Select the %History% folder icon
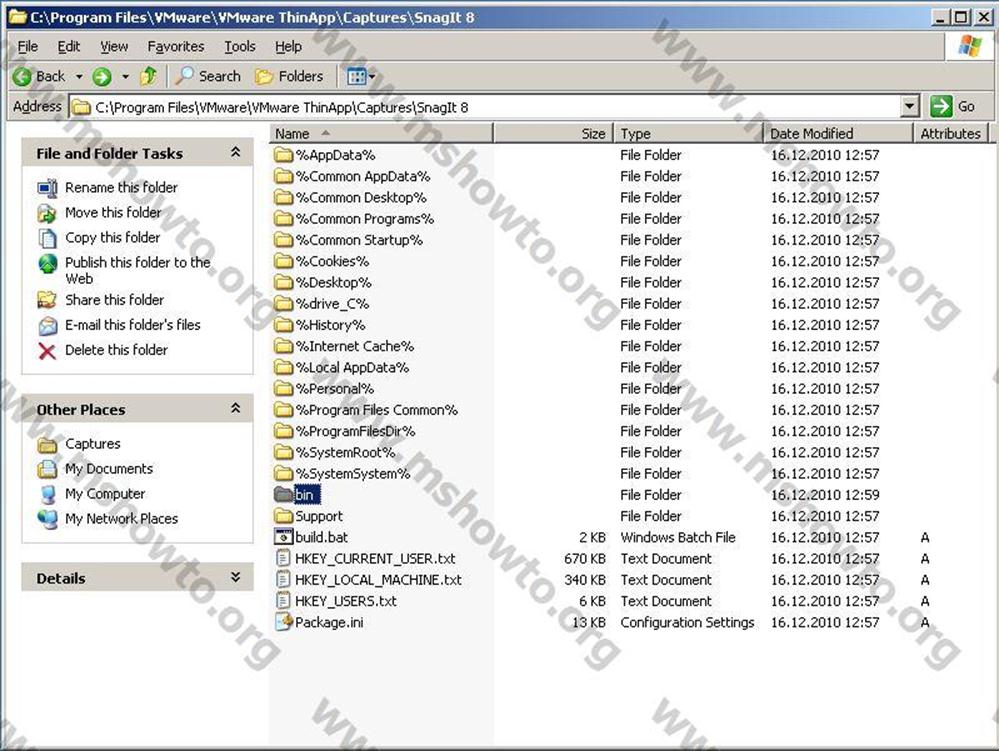The height and width of the screenshot is (751, 999). (x=284, y=325)
